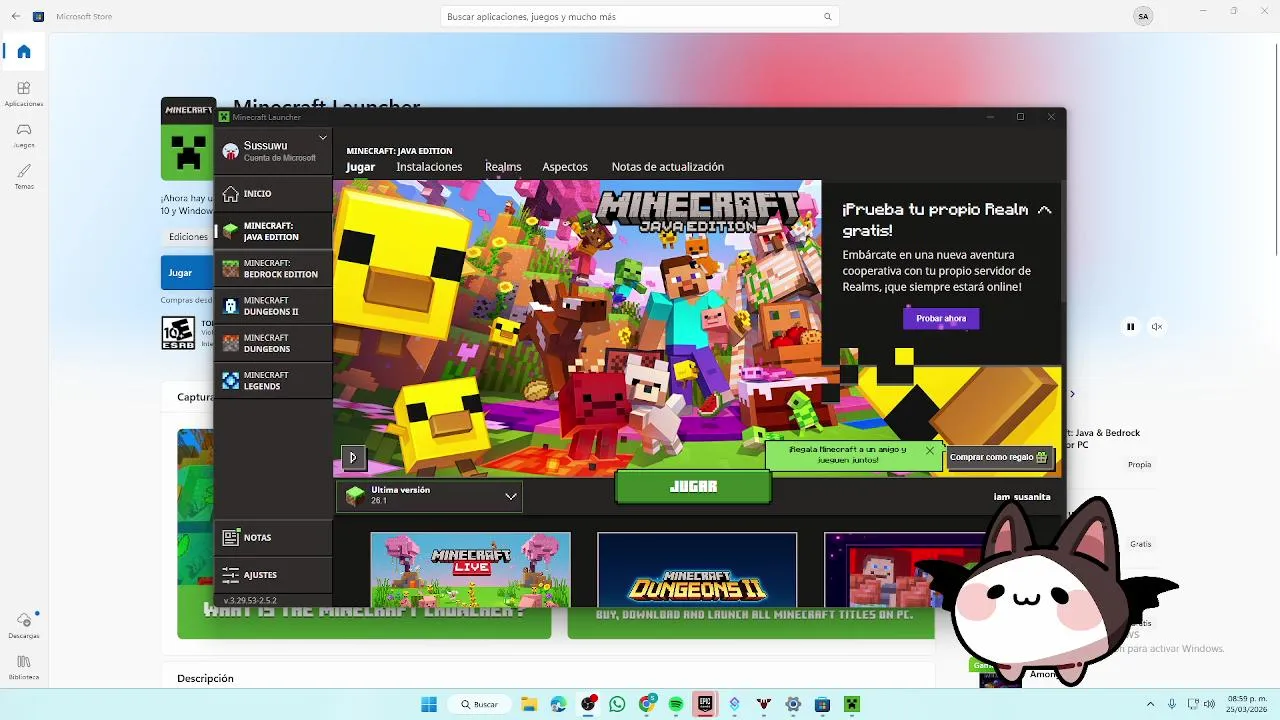This screenshot has width=1280, height=720.
Task: Click the Store screenshots next arrow
Action: pyautogui.click(x=1072, y=394)
